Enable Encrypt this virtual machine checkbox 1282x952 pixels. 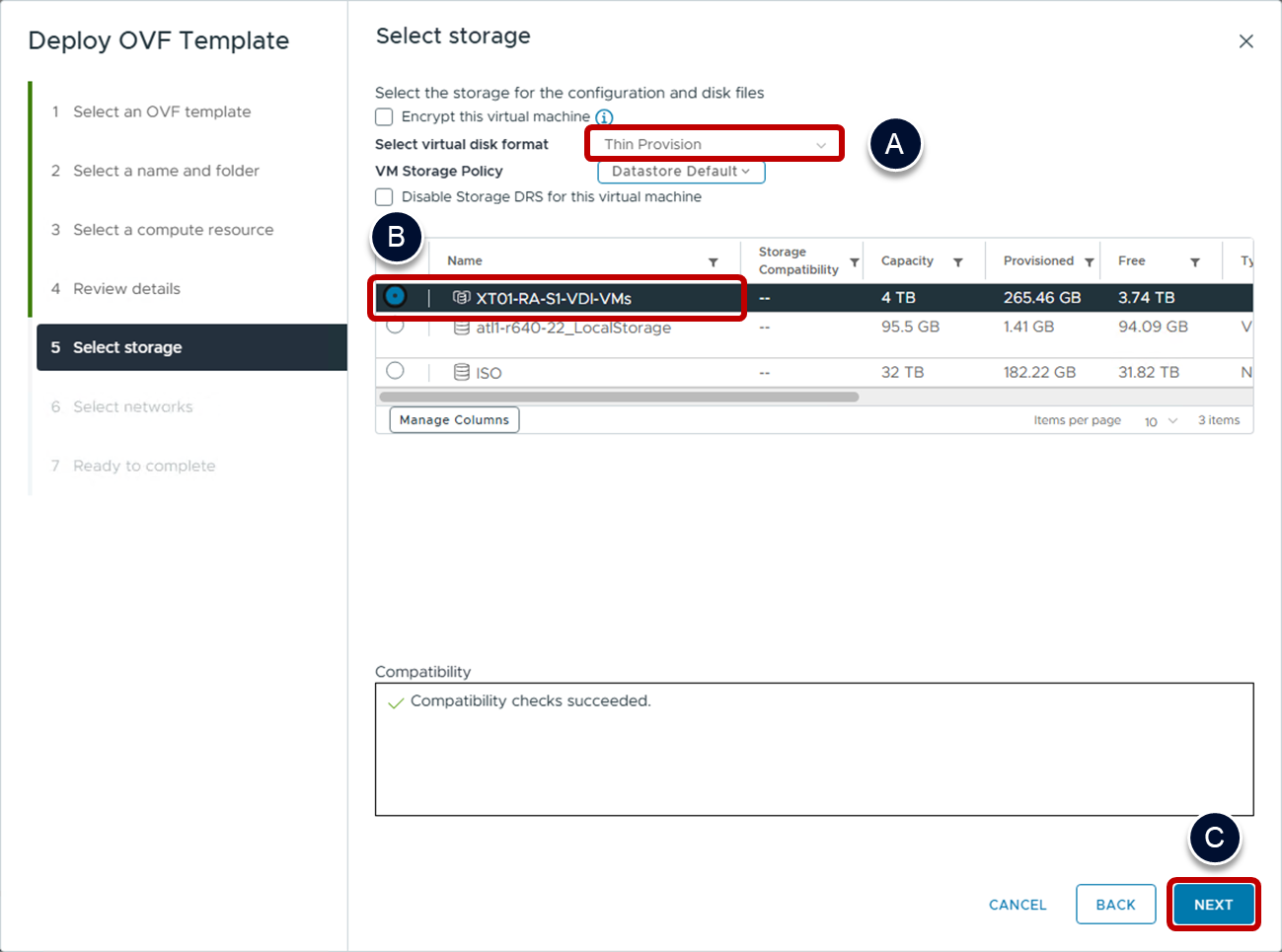(x=385, y=117)
